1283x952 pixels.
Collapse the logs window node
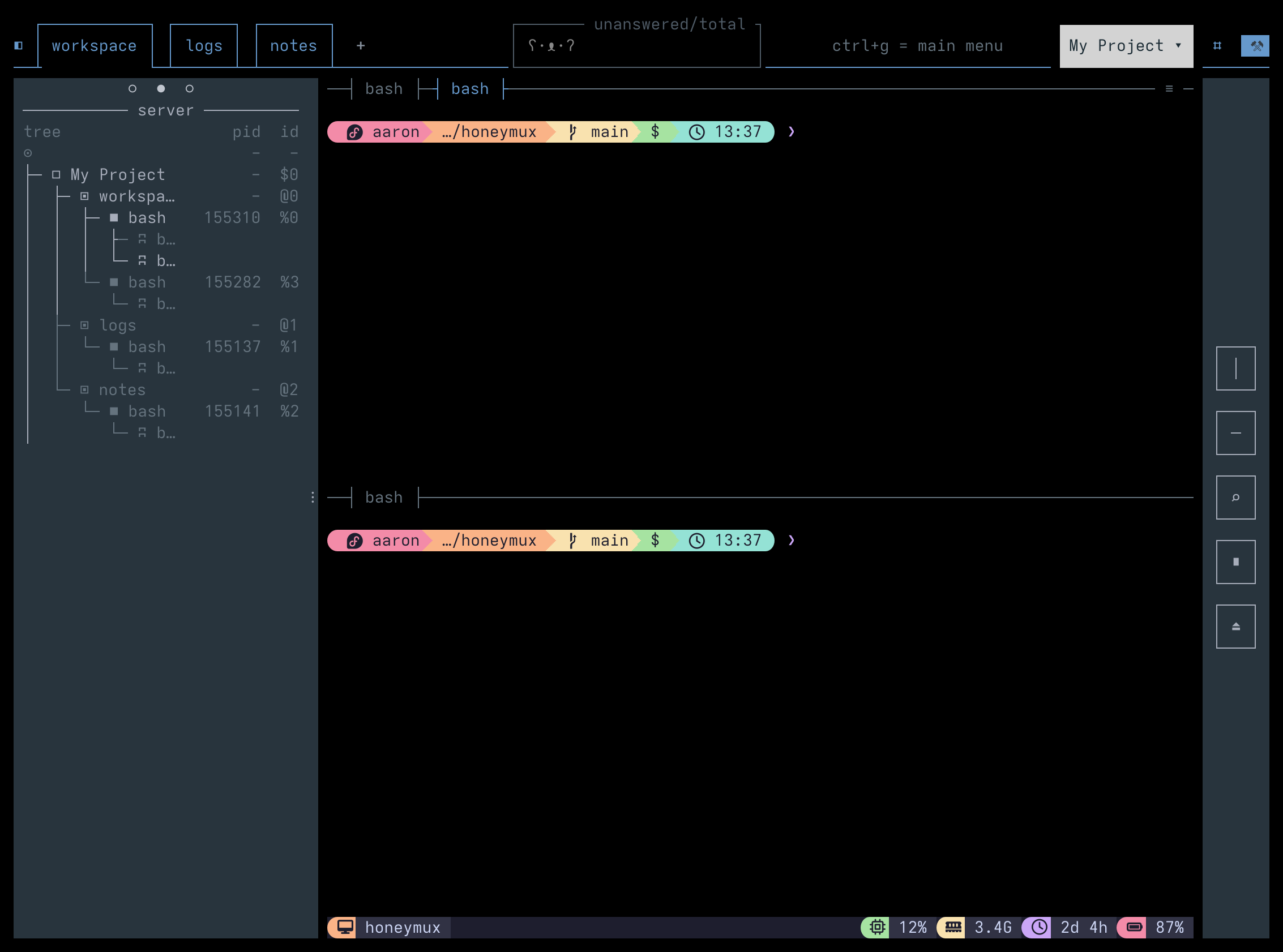click(x=85, y=325)
